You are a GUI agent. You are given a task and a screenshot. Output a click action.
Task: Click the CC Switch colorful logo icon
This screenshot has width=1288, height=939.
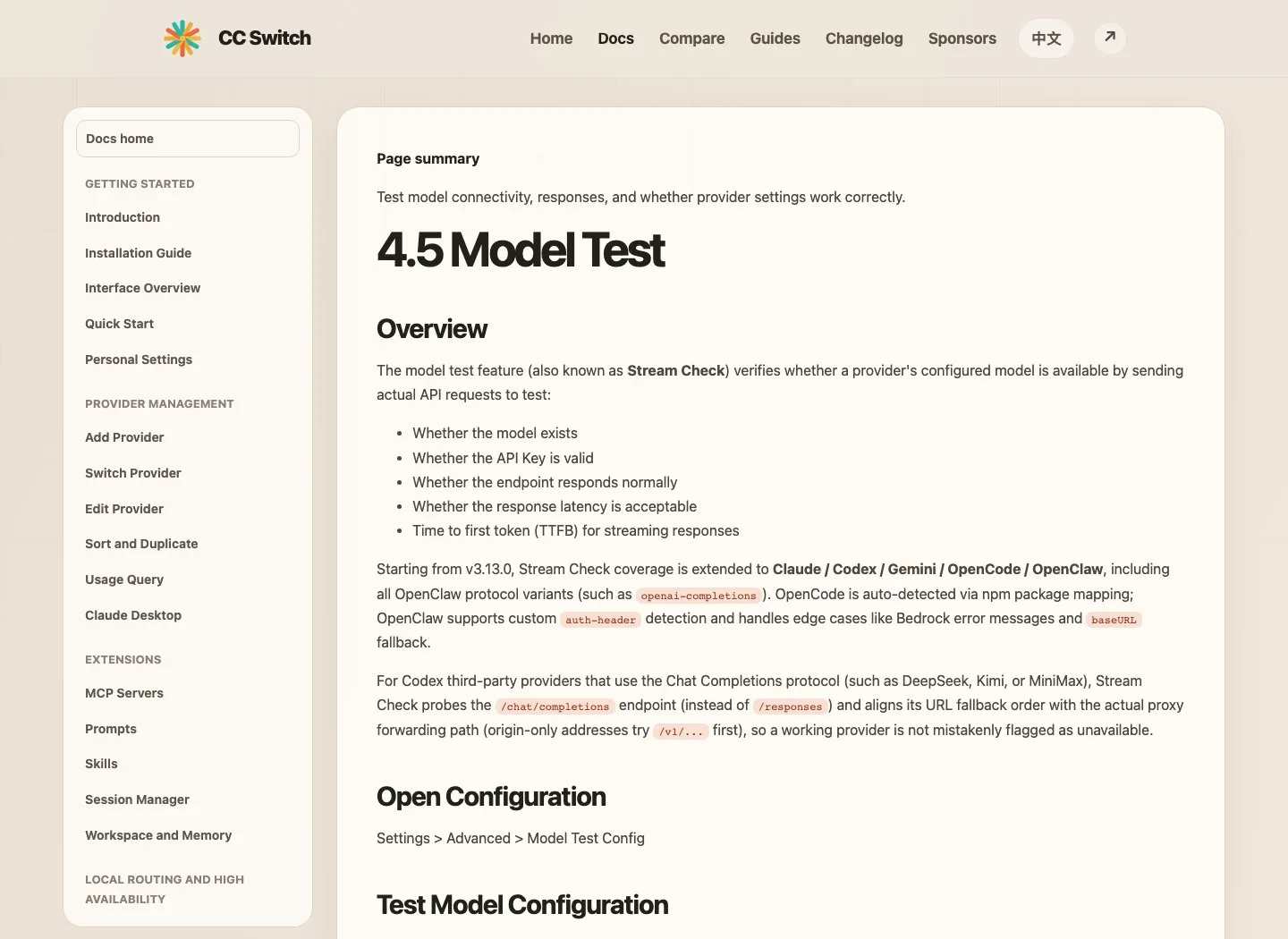pos(182,38)
